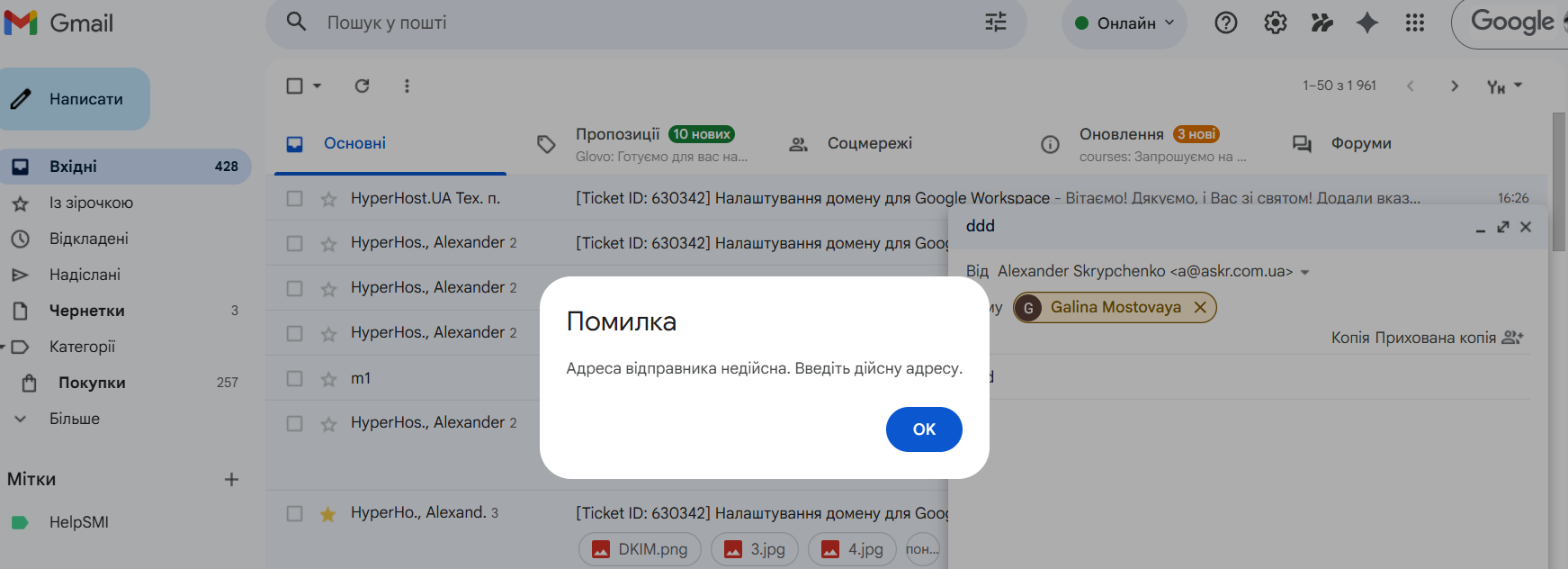Select the m1 email checkbox
Viewport: 1568px width, 569px height.
point(294,378)
